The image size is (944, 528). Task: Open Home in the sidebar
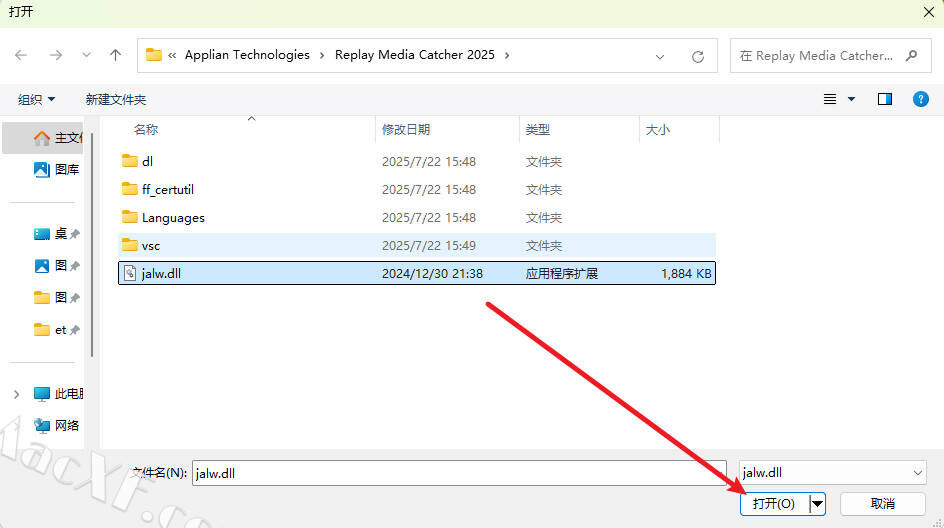coord(45,138)
